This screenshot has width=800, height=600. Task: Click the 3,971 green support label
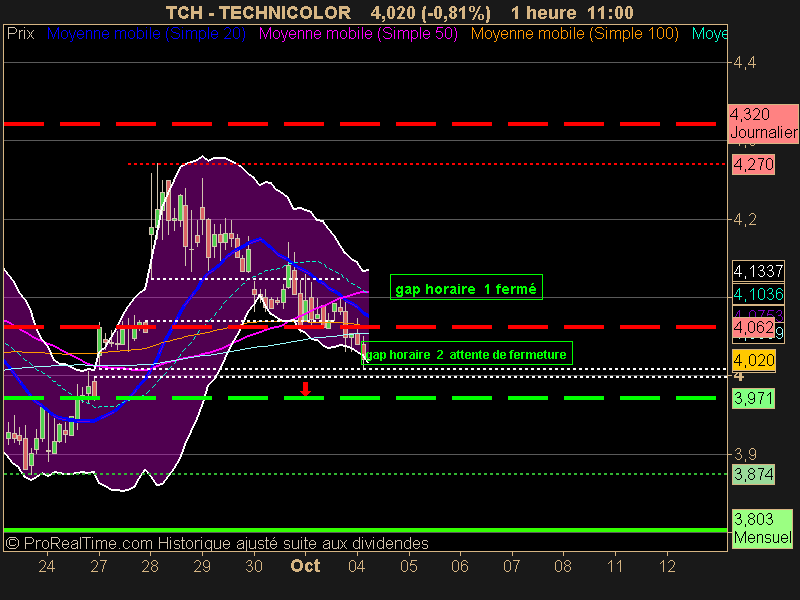(753, 398)
